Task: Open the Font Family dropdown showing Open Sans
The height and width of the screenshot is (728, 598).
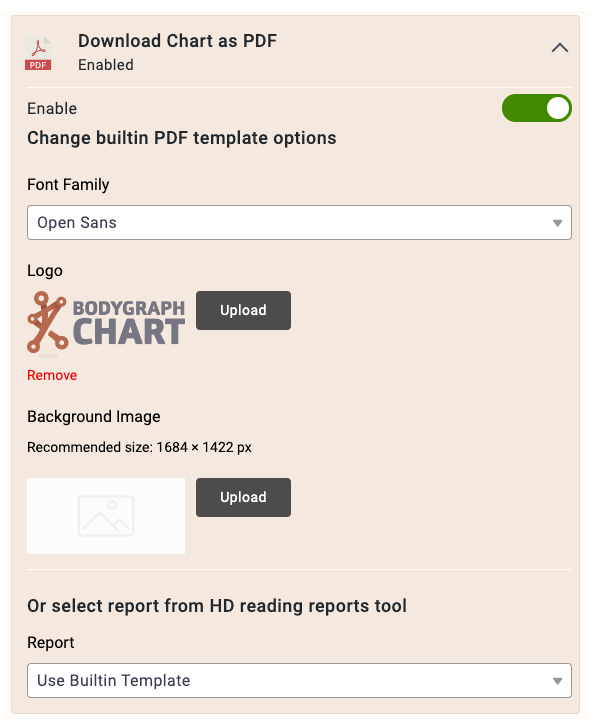Action: point(299,222)
